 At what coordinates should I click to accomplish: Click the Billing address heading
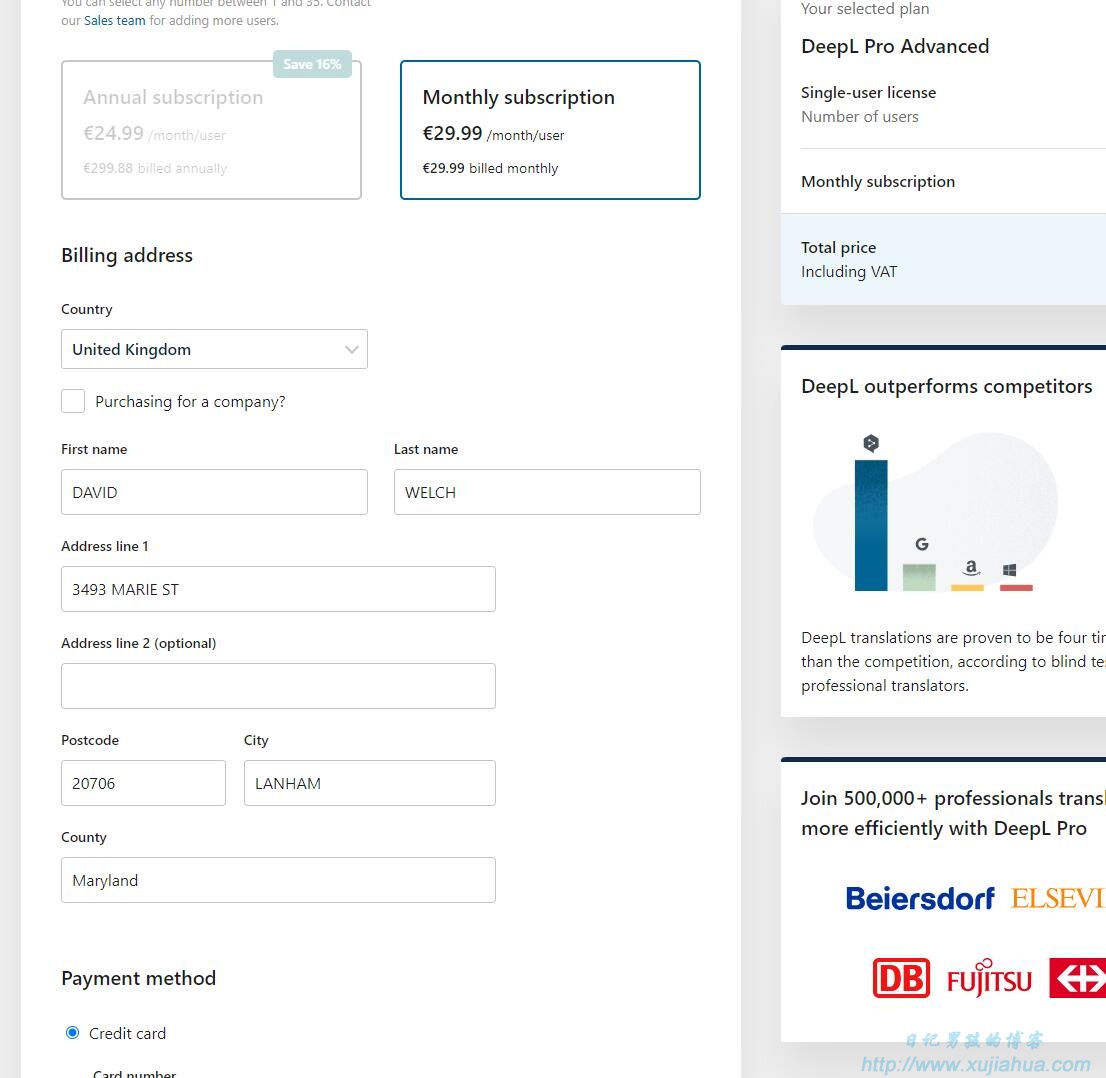(127, 255)
